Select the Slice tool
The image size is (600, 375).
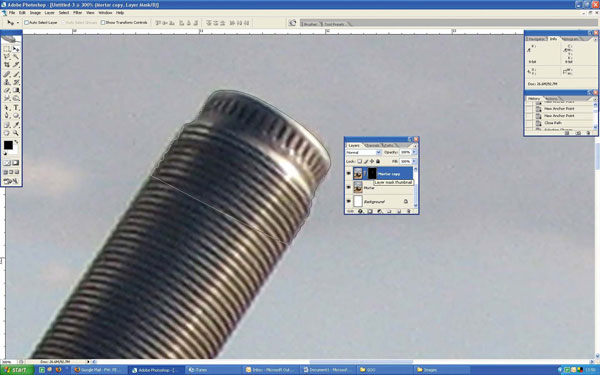pos(16,65)
